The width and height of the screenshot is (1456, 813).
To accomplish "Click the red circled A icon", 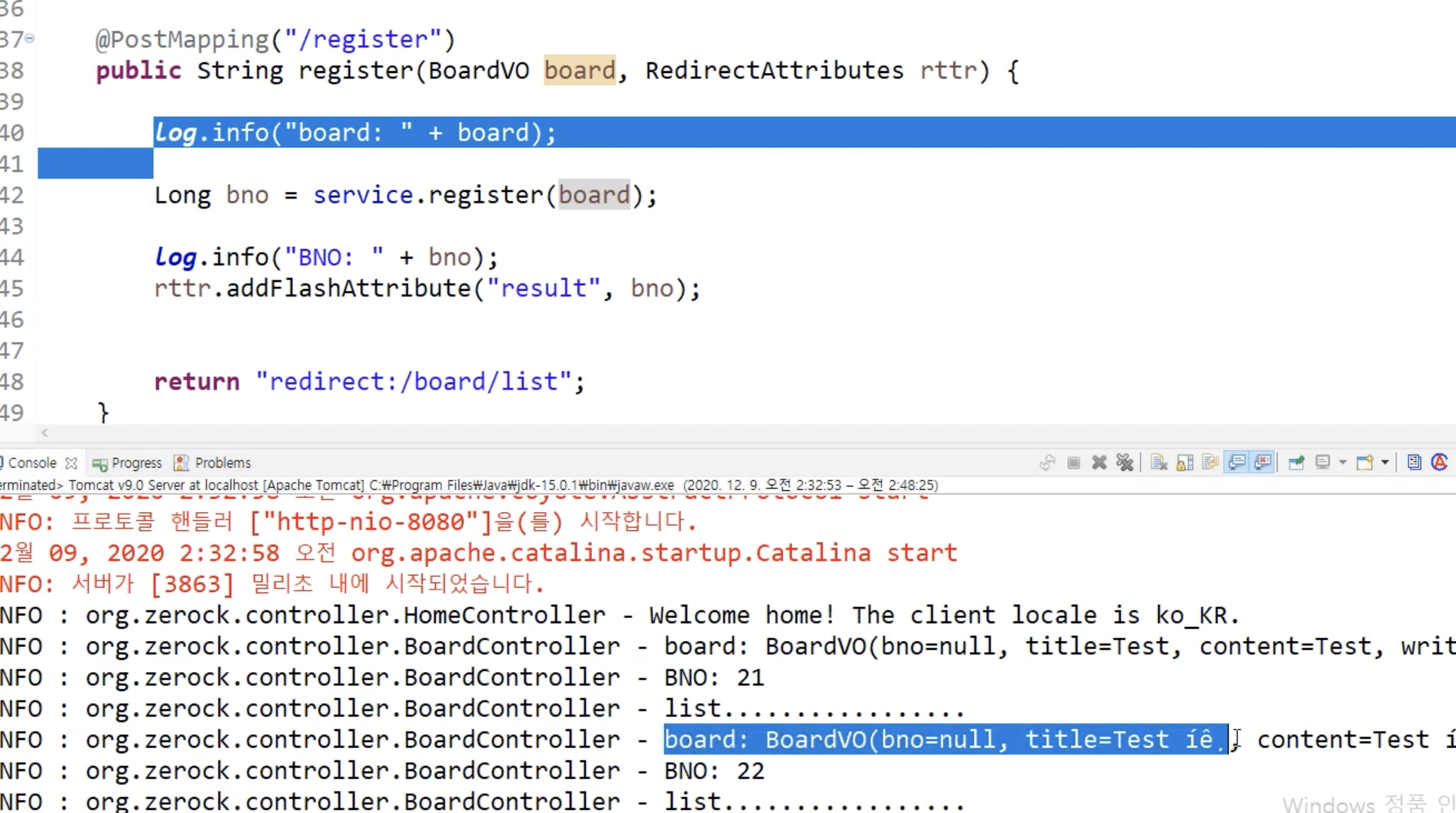I will 1439,462.
